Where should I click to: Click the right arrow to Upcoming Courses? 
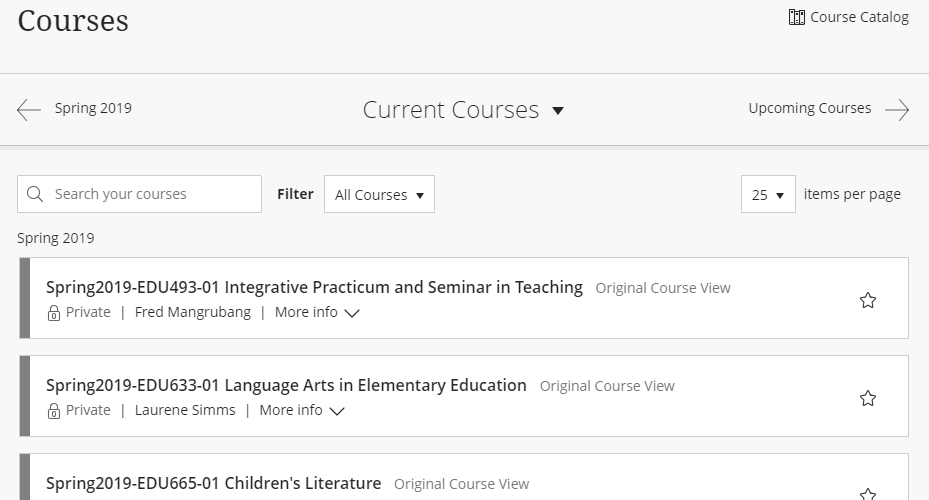pyautogui.click(x=897, y=110)
